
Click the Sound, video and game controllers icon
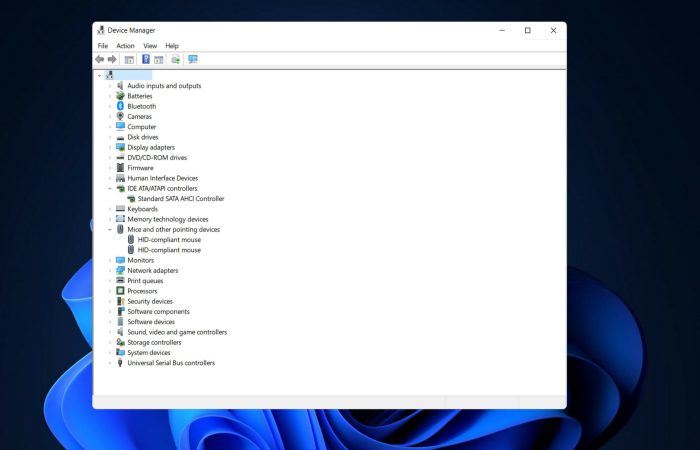(x=120, y=332)
